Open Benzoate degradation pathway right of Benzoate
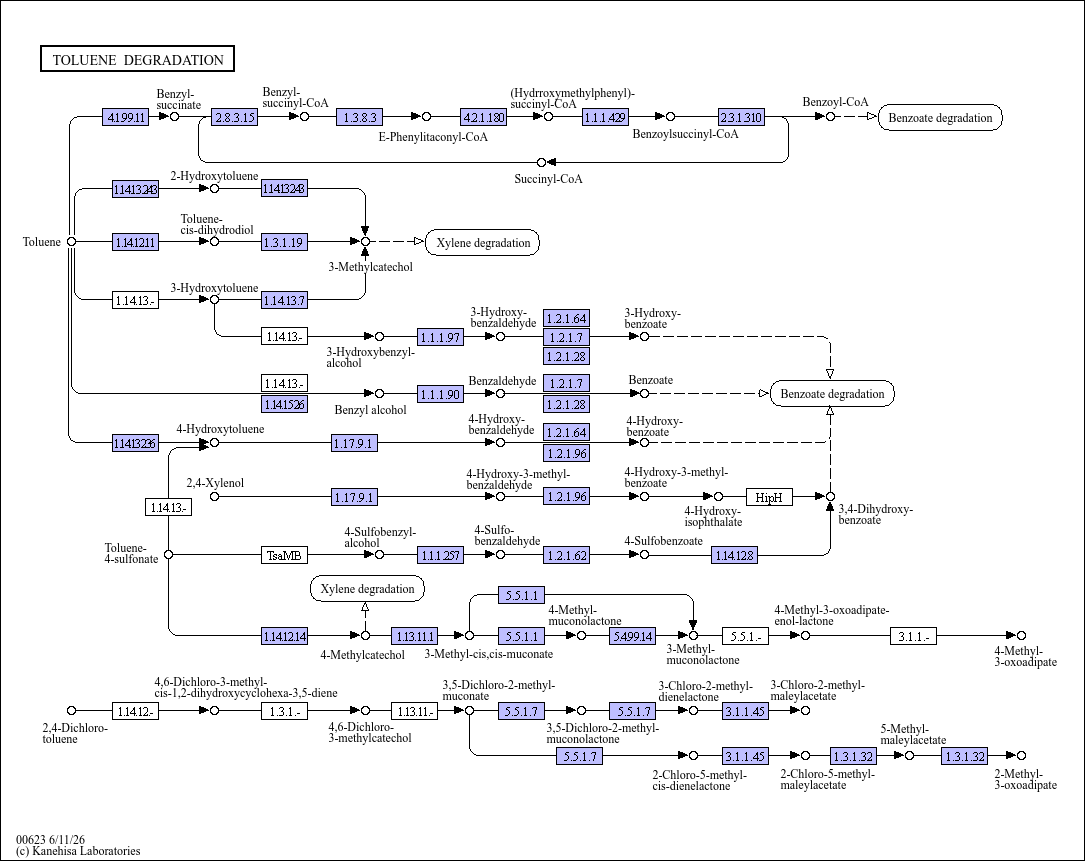Screen dimensions: 1085x861 click(832, 394)
